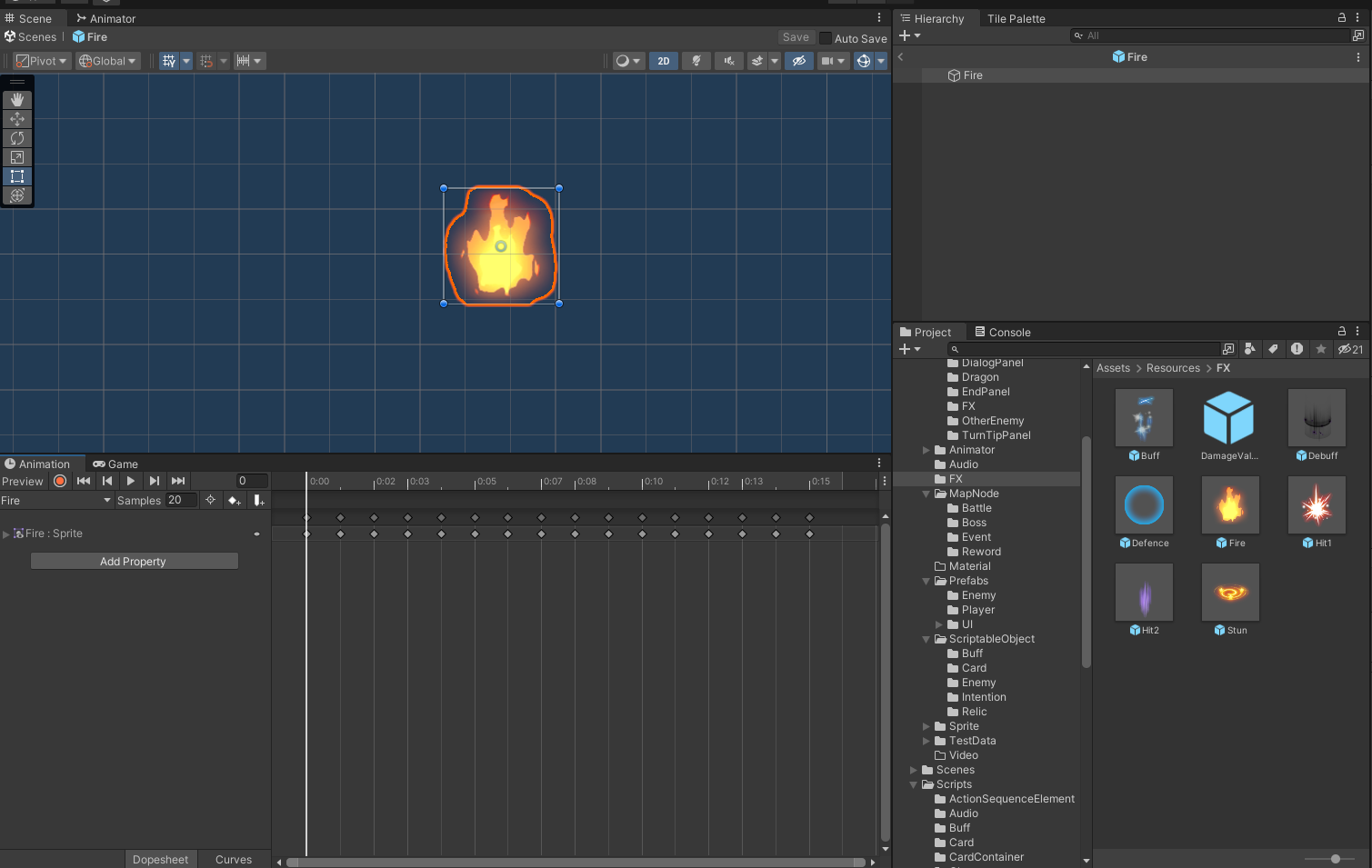Open the Global coordinate dropdown
The width and height of the screenshot is (1372, 868).
pos(107,61)
